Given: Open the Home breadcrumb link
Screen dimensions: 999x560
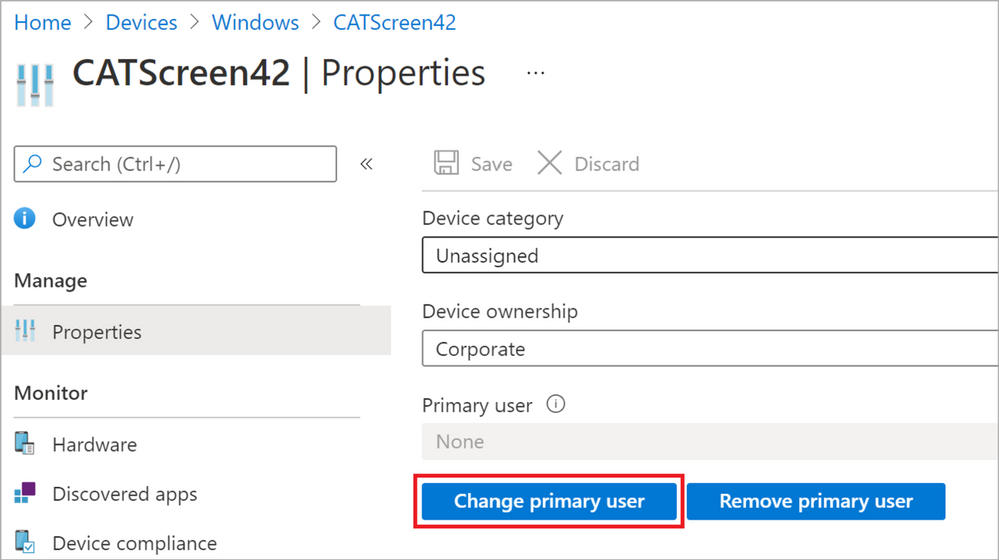Looking at the screenshot, I should 43,22.
